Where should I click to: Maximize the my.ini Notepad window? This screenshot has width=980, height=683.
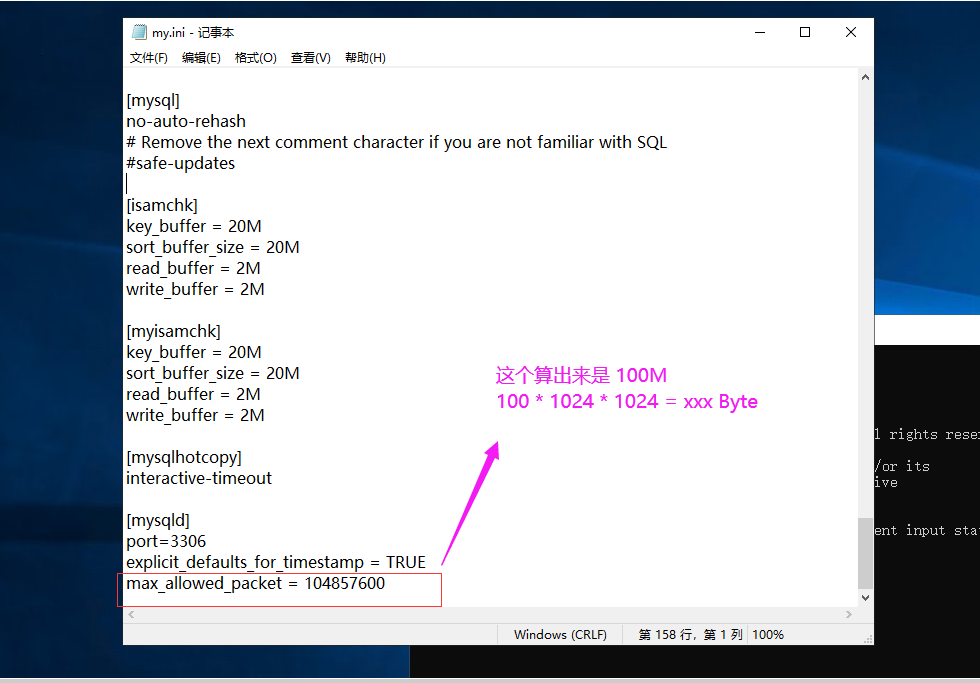tap(805, 32)
